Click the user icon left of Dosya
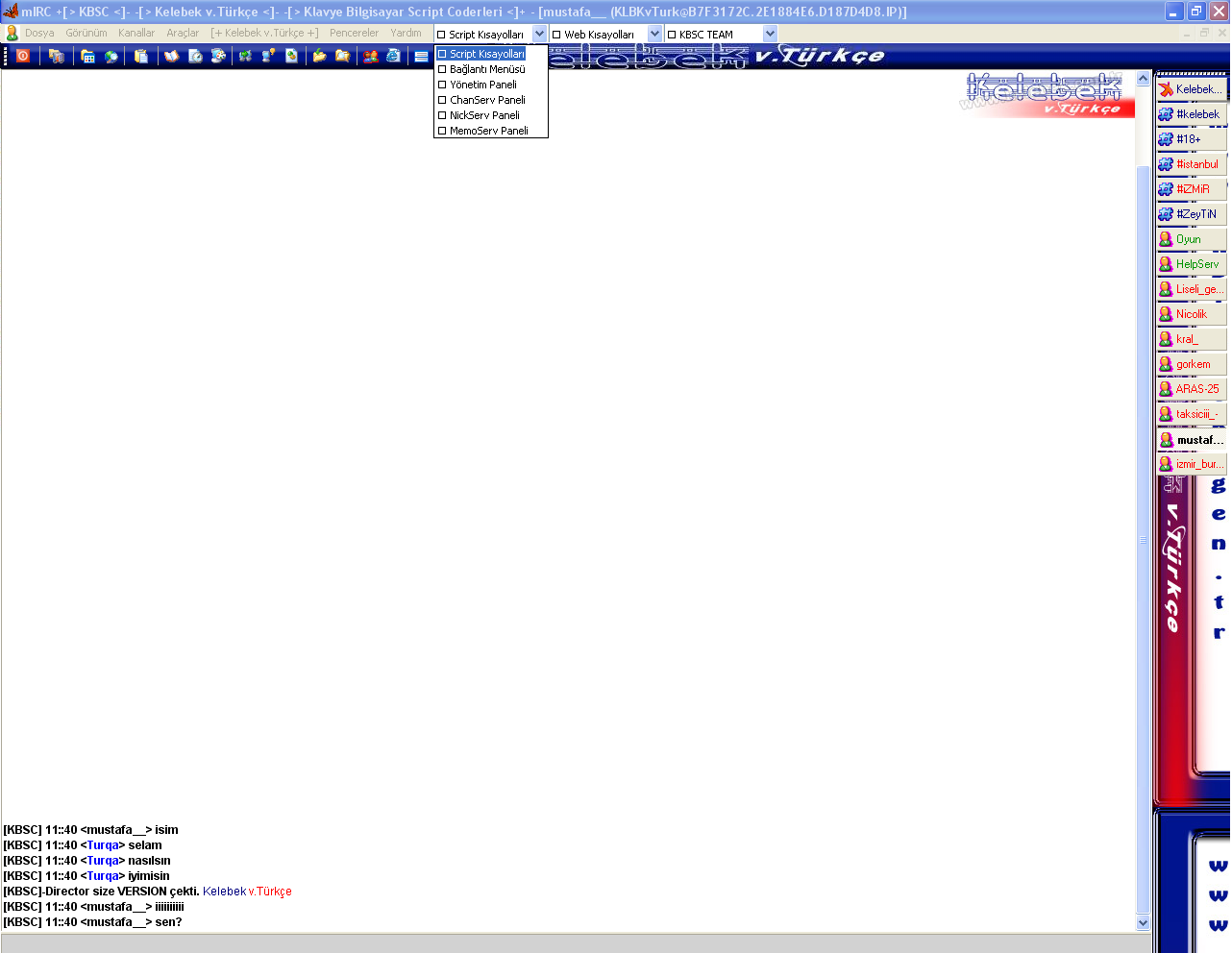 pos(12,33)
